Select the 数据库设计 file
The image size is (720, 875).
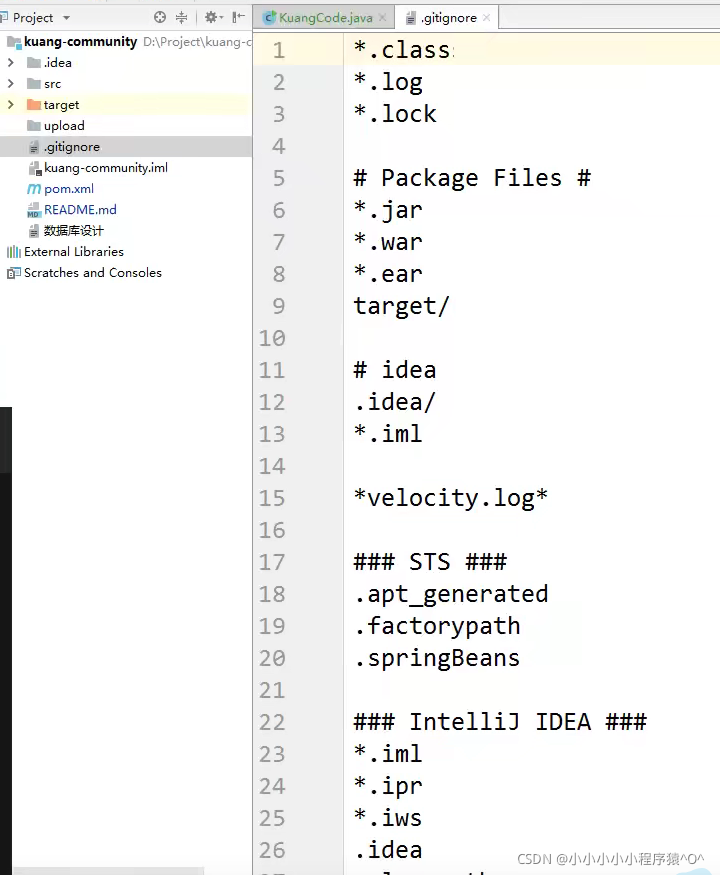(x=73, y=231)
